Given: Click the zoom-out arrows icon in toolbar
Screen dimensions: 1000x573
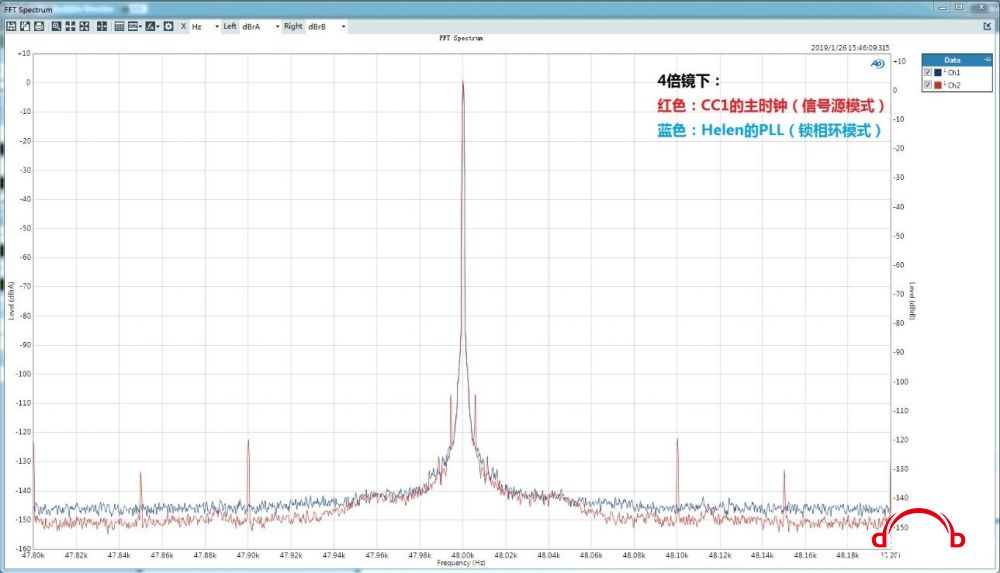Looking at the screenshot, I should click(84, 26).
